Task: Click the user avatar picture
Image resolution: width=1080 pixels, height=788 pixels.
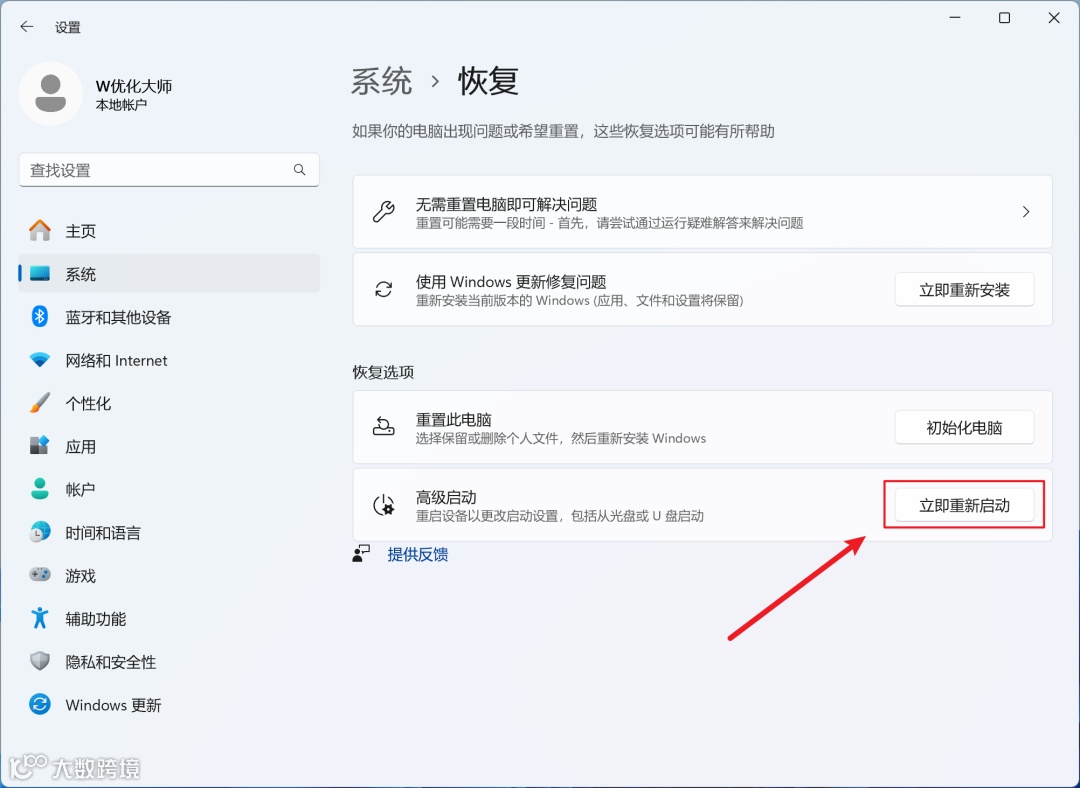Action: click(50, 94)
